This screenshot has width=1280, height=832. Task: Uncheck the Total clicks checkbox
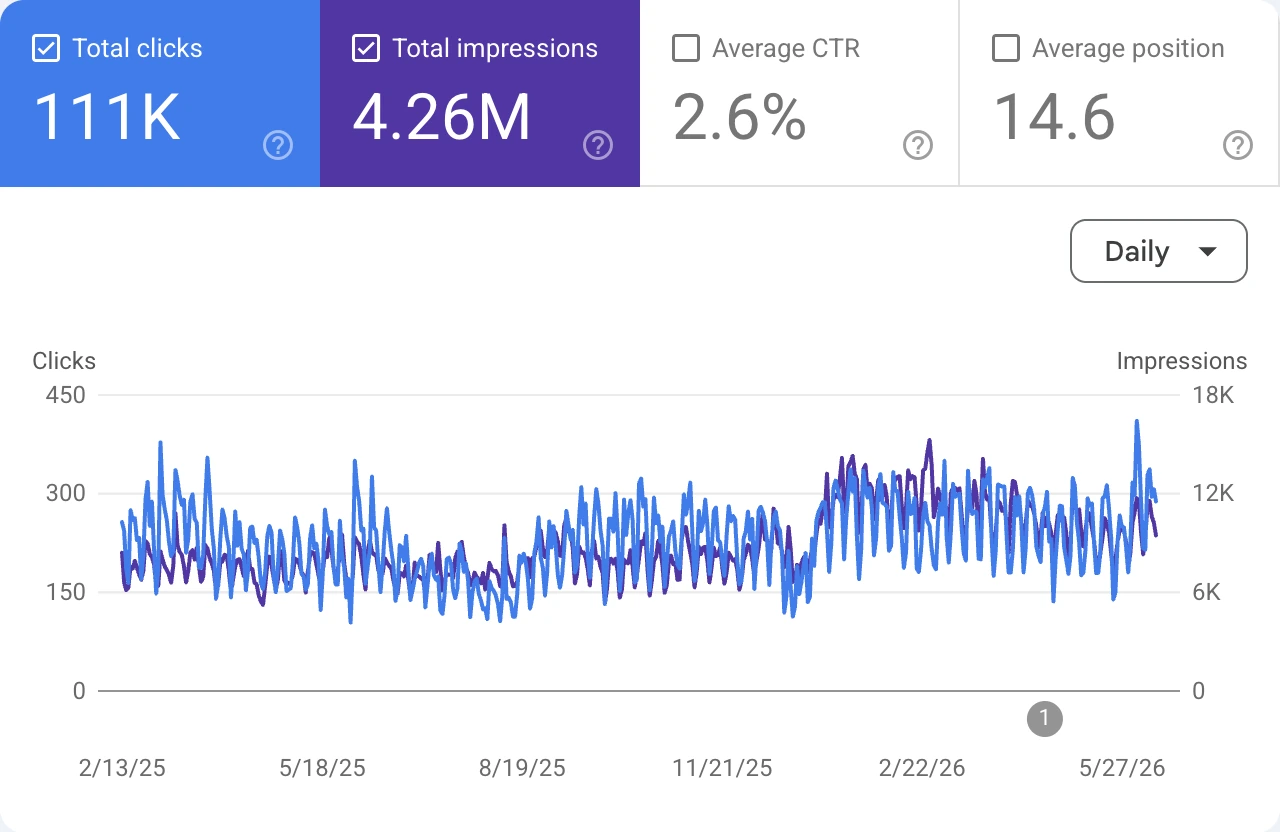(46, 48)
